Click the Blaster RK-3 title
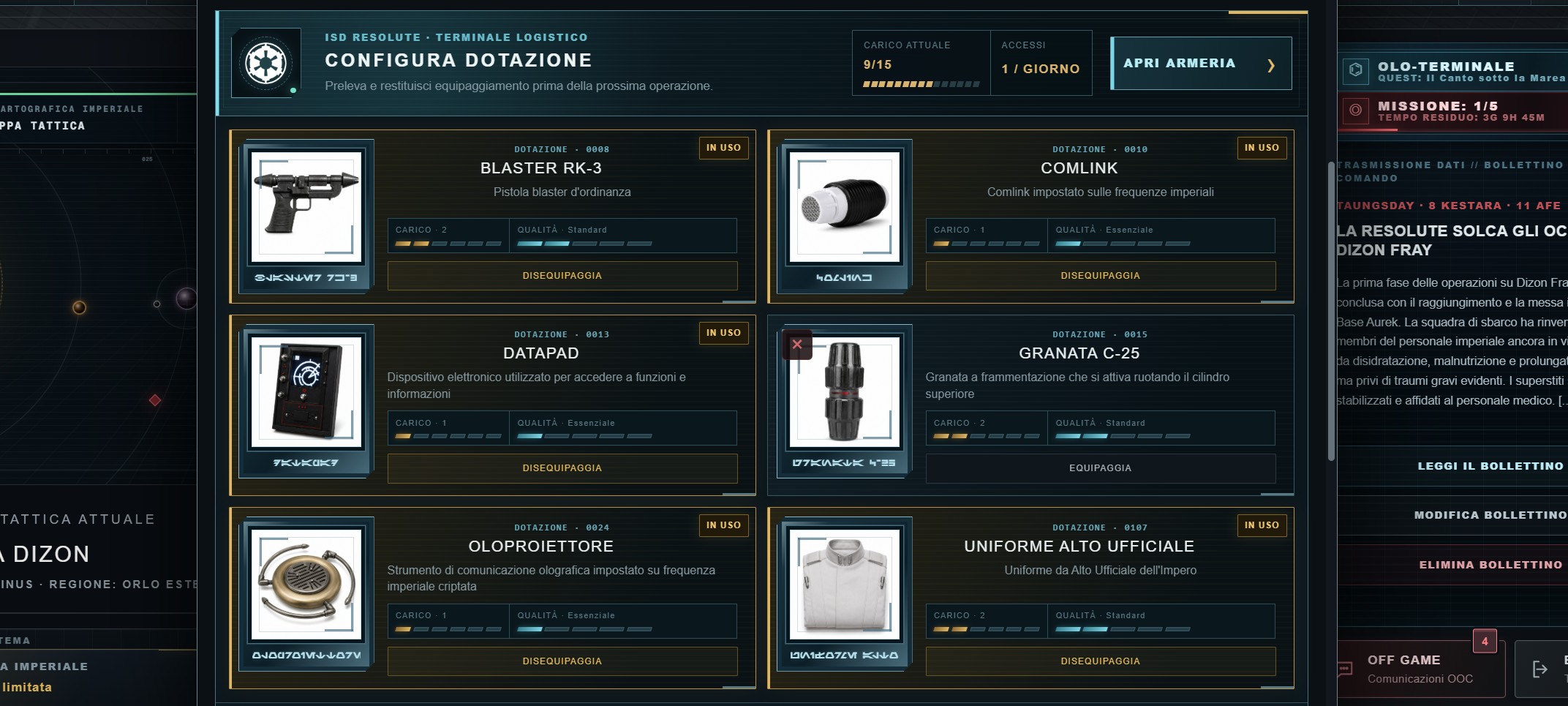Viewport: 1568px width, 706px height. [541, 168]
